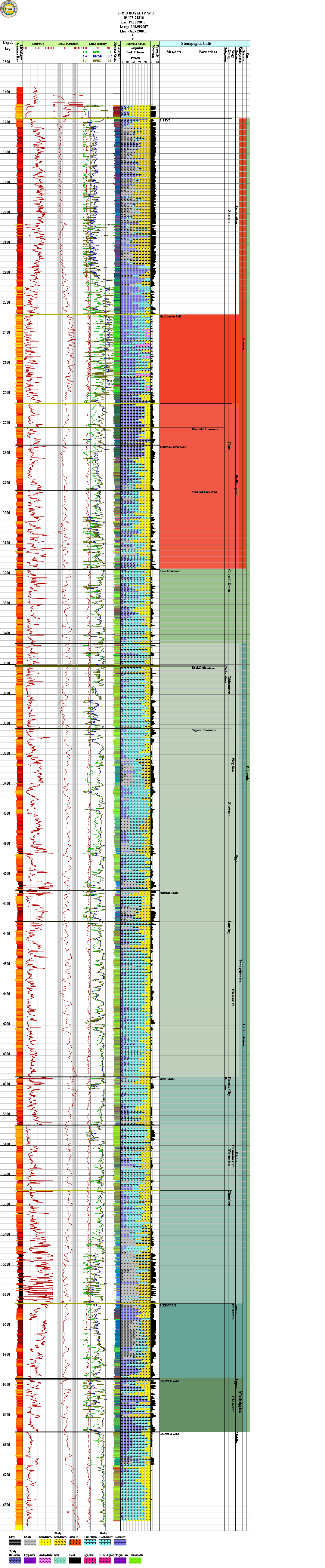Click the 4000 depth marker
325x1568 pixels.
coord(7,813)
